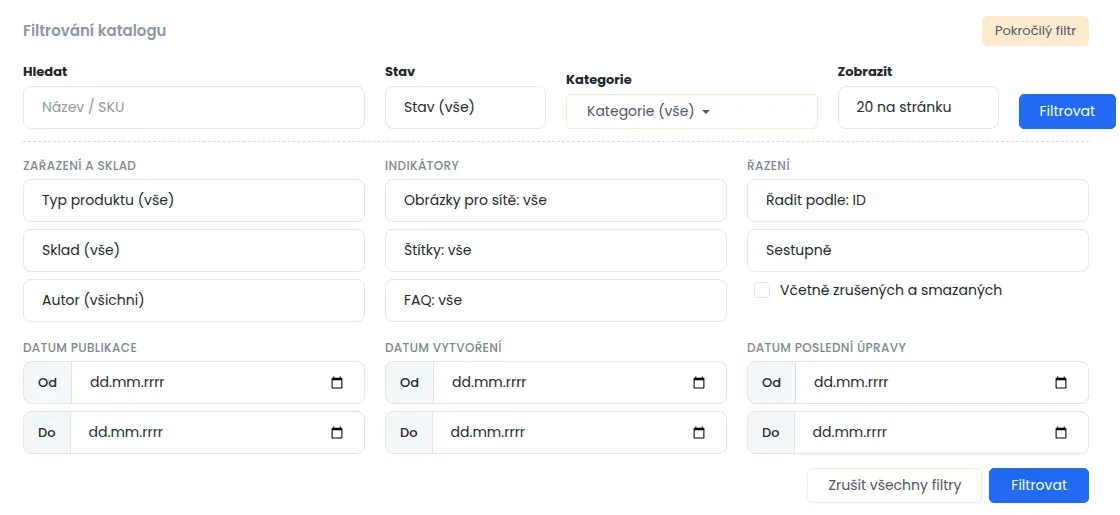The width and height of the screenshot is (1120, 515).
Task: Click the Kategorie dropdown caret arrow
Action: [x=706, y=112]
